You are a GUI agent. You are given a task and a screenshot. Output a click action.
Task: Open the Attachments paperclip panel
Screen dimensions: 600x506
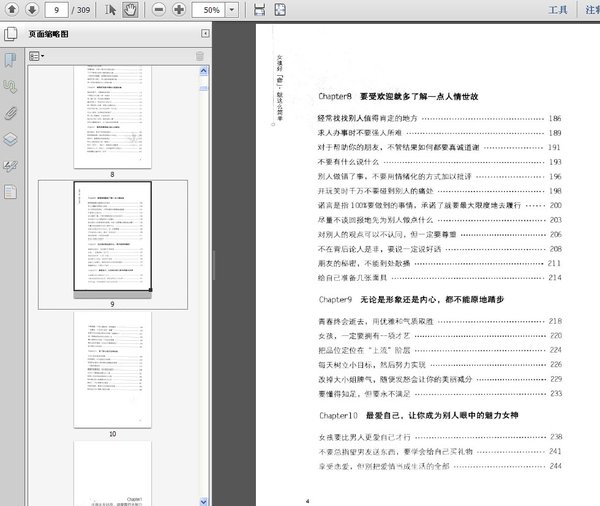click(x=10, y=113)
